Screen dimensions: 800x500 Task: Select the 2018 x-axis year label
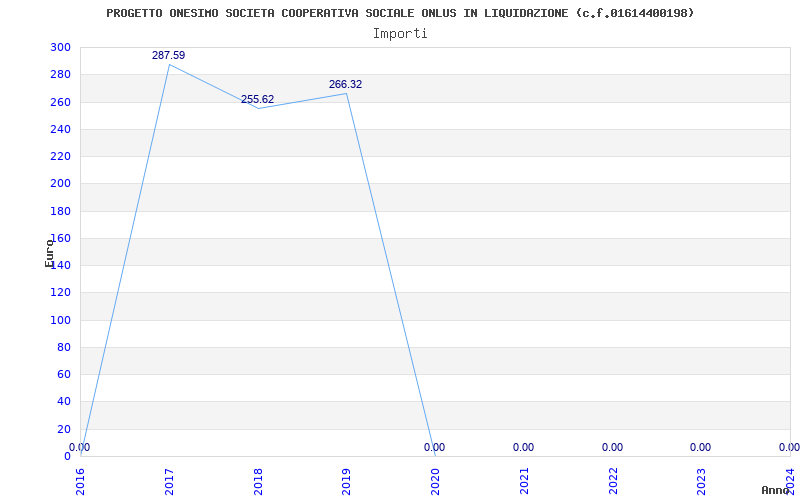pyautogui.click(x=258, y=481)
